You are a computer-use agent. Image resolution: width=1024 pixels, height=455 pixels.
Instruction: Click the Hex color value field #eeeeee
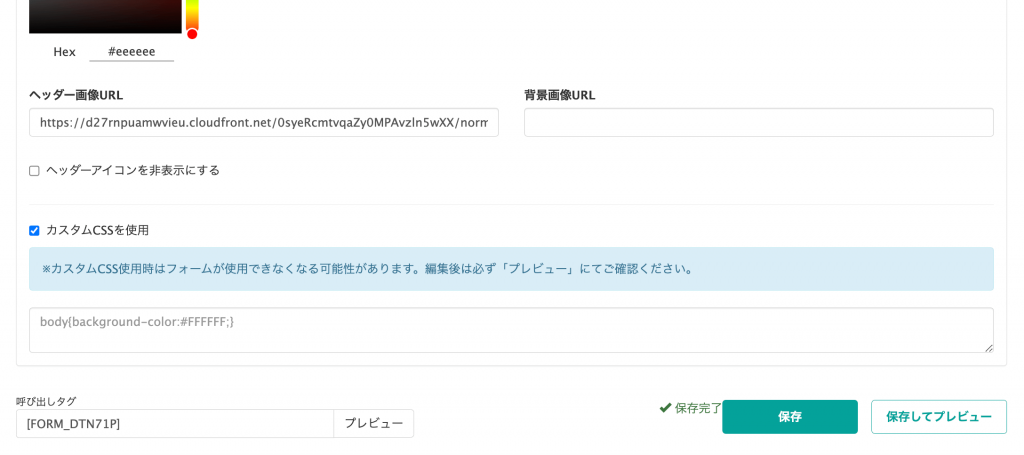pyautogui.click(x=131, y=52)
